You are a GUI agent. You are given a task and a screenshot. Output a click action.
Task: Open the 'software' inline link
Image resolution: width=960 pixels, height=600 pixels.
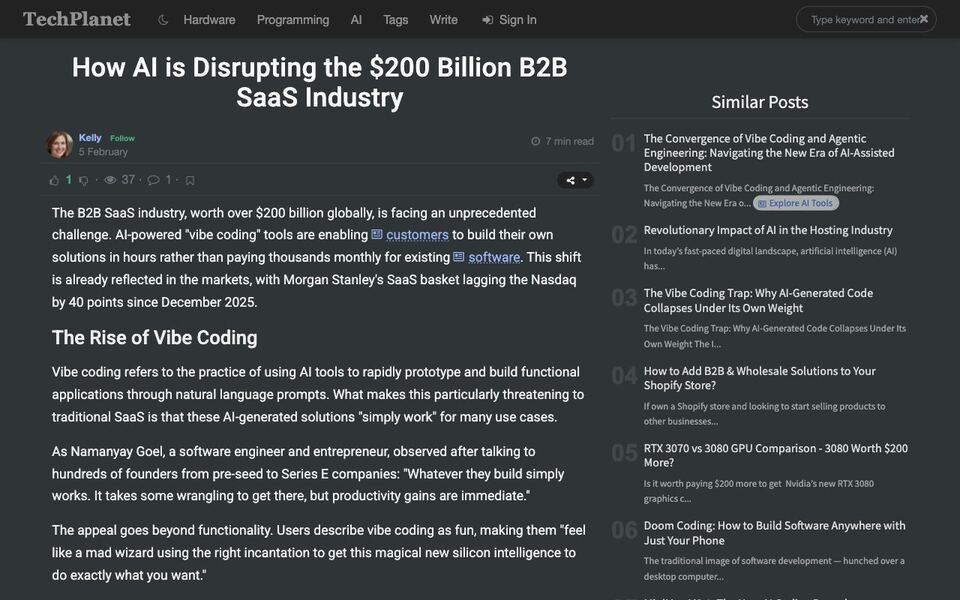point(494,257)
